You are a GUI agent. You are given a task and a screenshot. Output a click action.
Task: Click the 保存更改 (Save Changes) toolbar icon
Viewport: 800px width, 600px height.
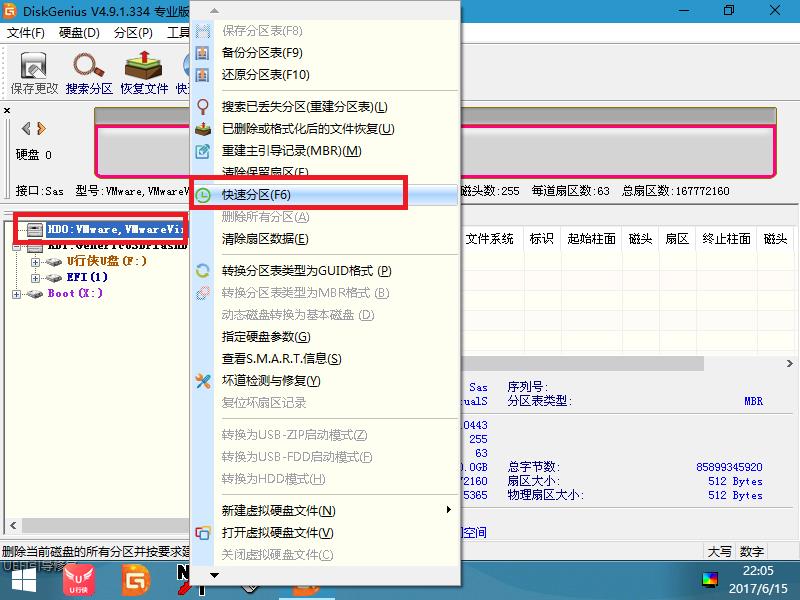(x=32, y=67)
